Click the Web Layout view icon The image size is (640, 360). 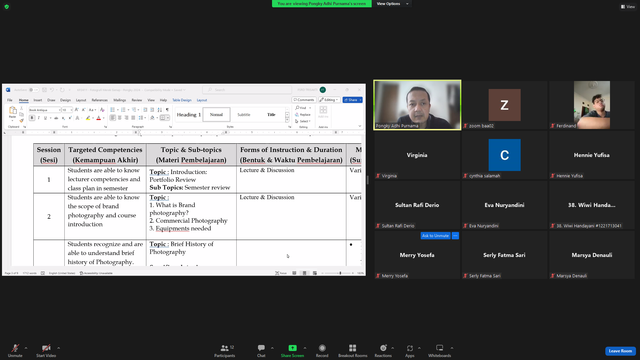tap(315, 273)
